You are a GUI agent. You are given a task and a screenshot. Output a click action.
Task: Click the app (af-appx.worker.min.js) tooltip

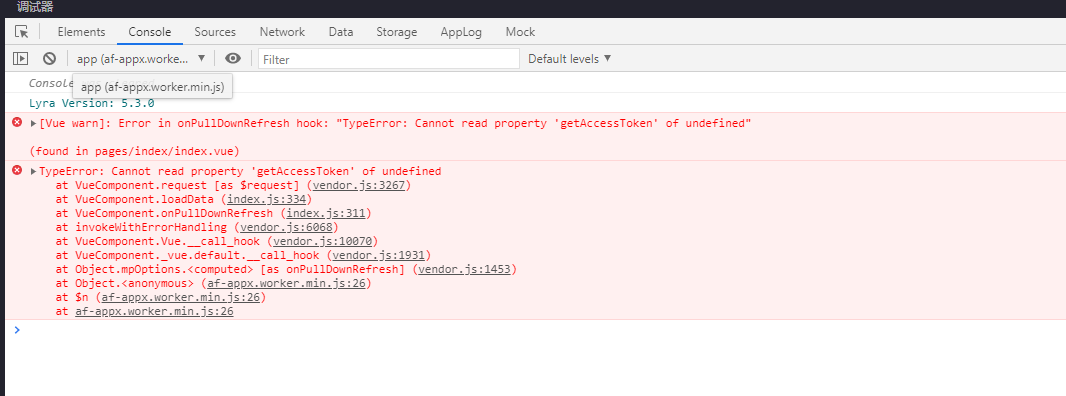pyautogui.click(x=153, y=87)
